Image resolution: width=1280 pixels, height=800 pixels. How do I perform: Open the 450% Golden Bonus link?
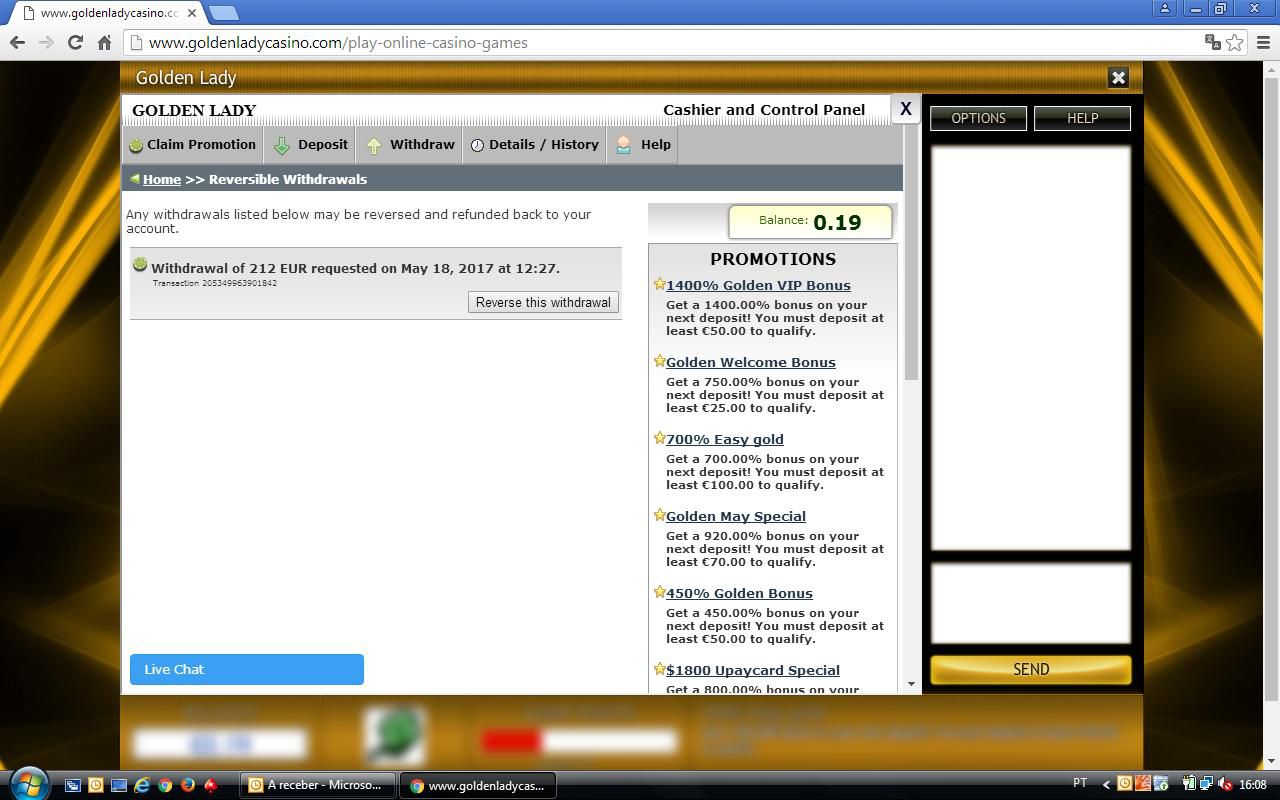(739, 593)
